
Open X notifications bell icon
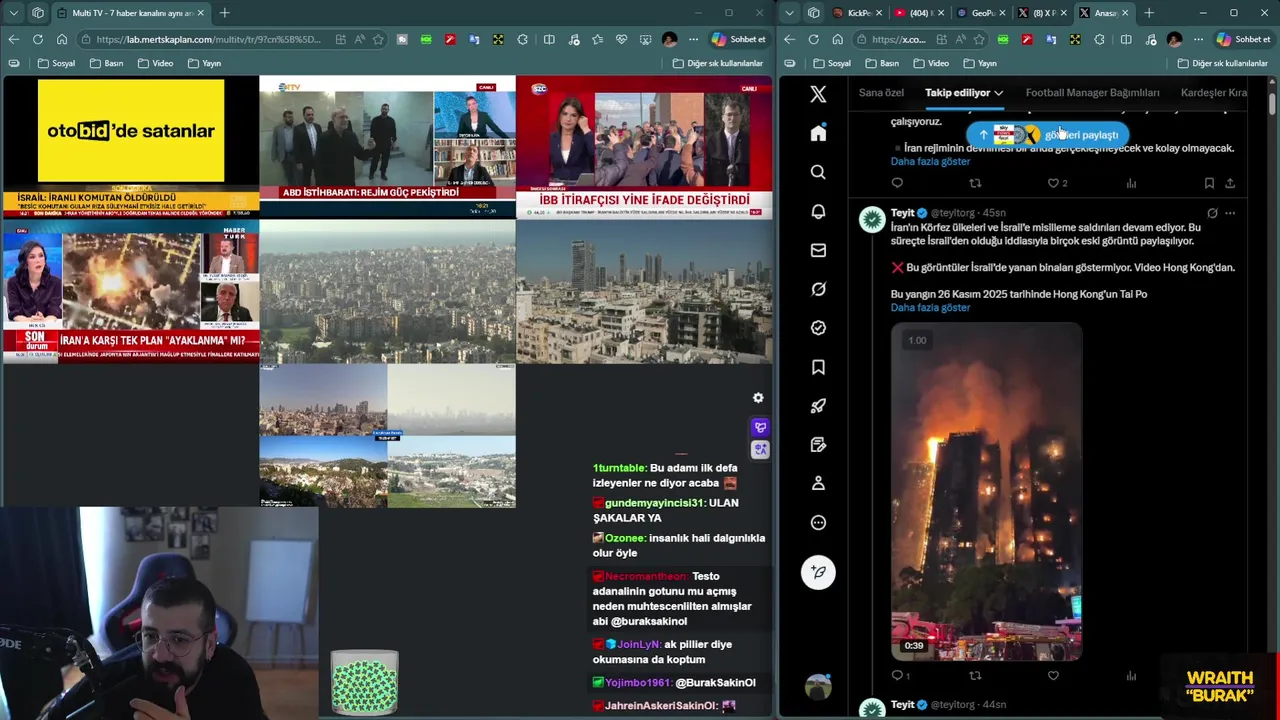click(x=818, y=211)
